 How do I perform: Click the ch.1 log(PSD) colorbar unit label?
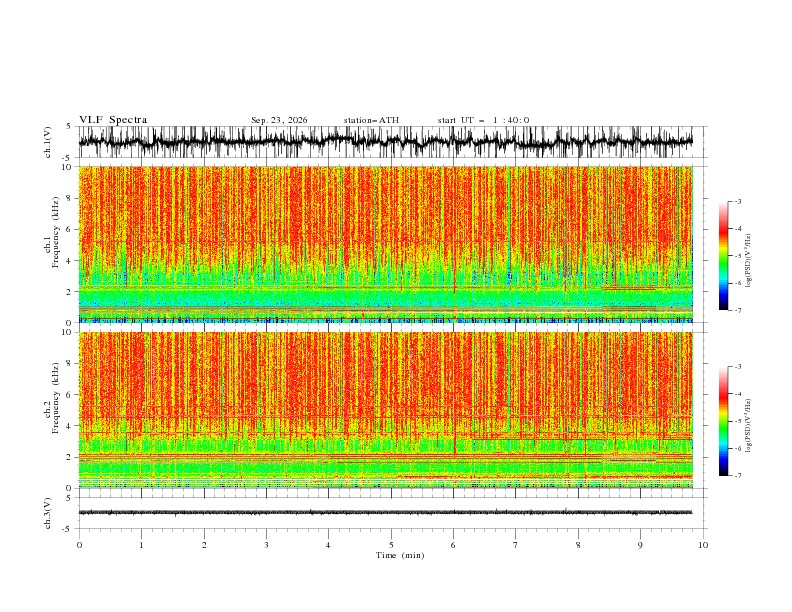(749, 261)
